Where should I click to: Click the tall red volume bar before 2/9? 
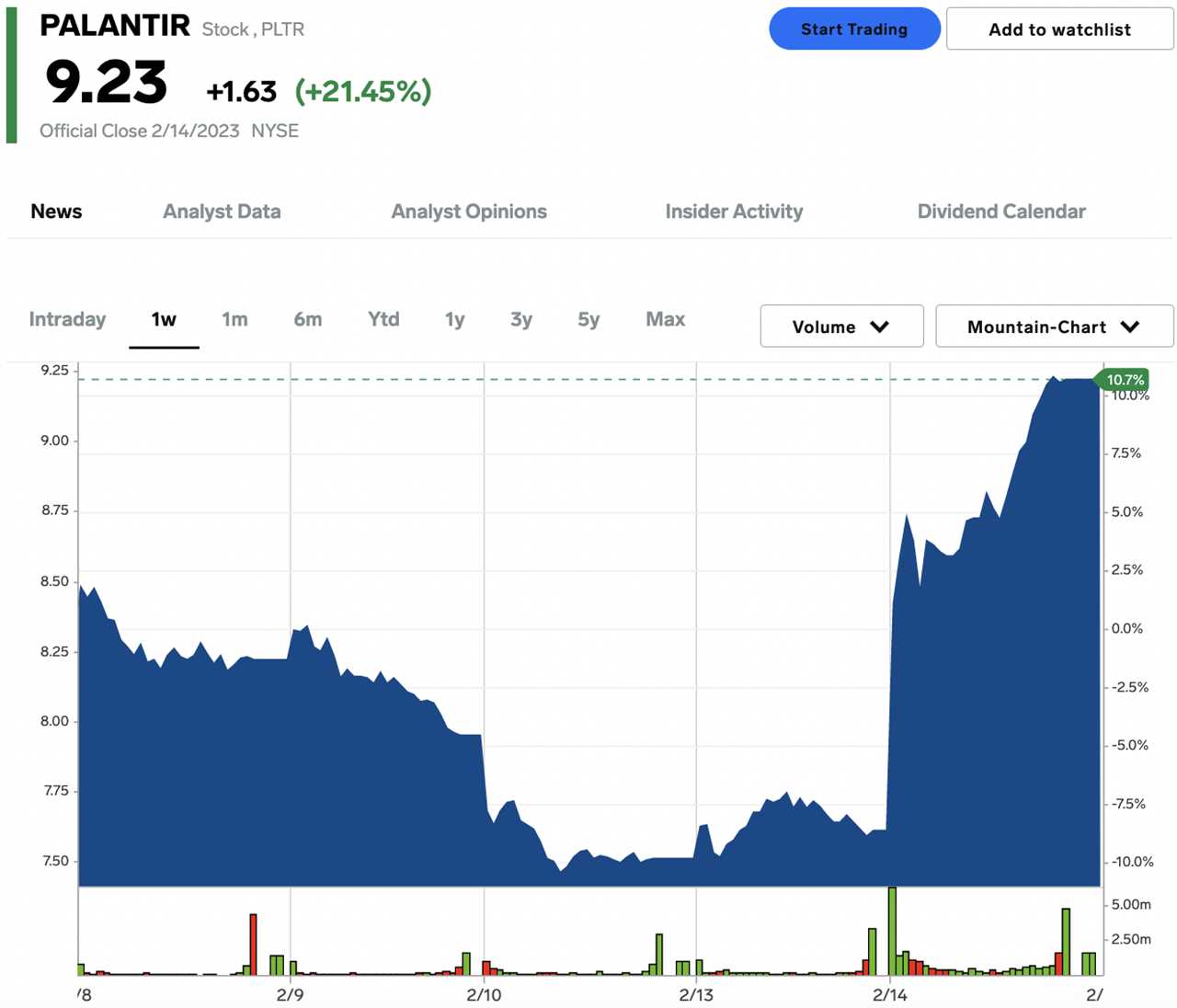click(253, 945)
